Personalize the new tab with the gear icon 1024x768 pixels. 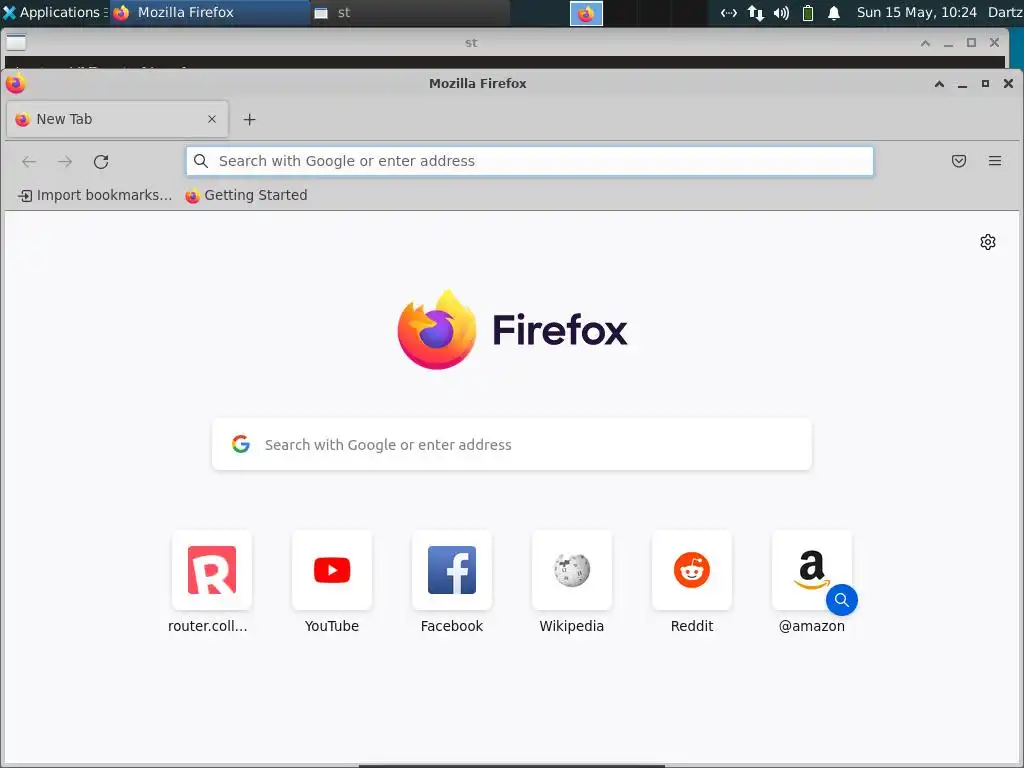coord(988,242)
